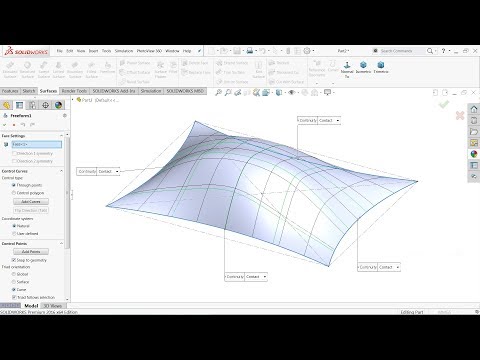Click the Face<1> selection box
The height and width of the screenshot is (360, 480).
(x=37, y=144)
